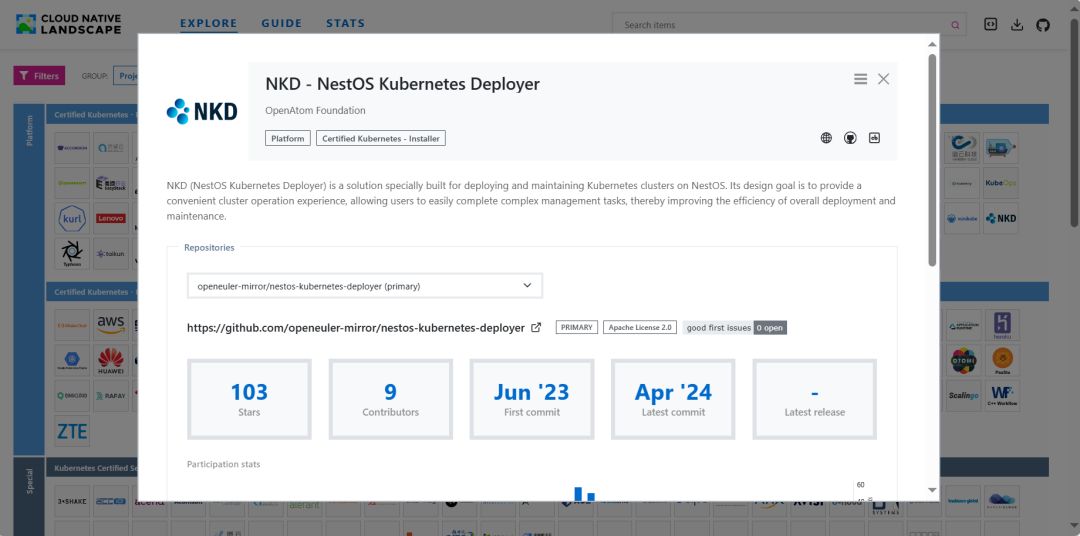Open the project's GitHub icon link

coord(850,138)
